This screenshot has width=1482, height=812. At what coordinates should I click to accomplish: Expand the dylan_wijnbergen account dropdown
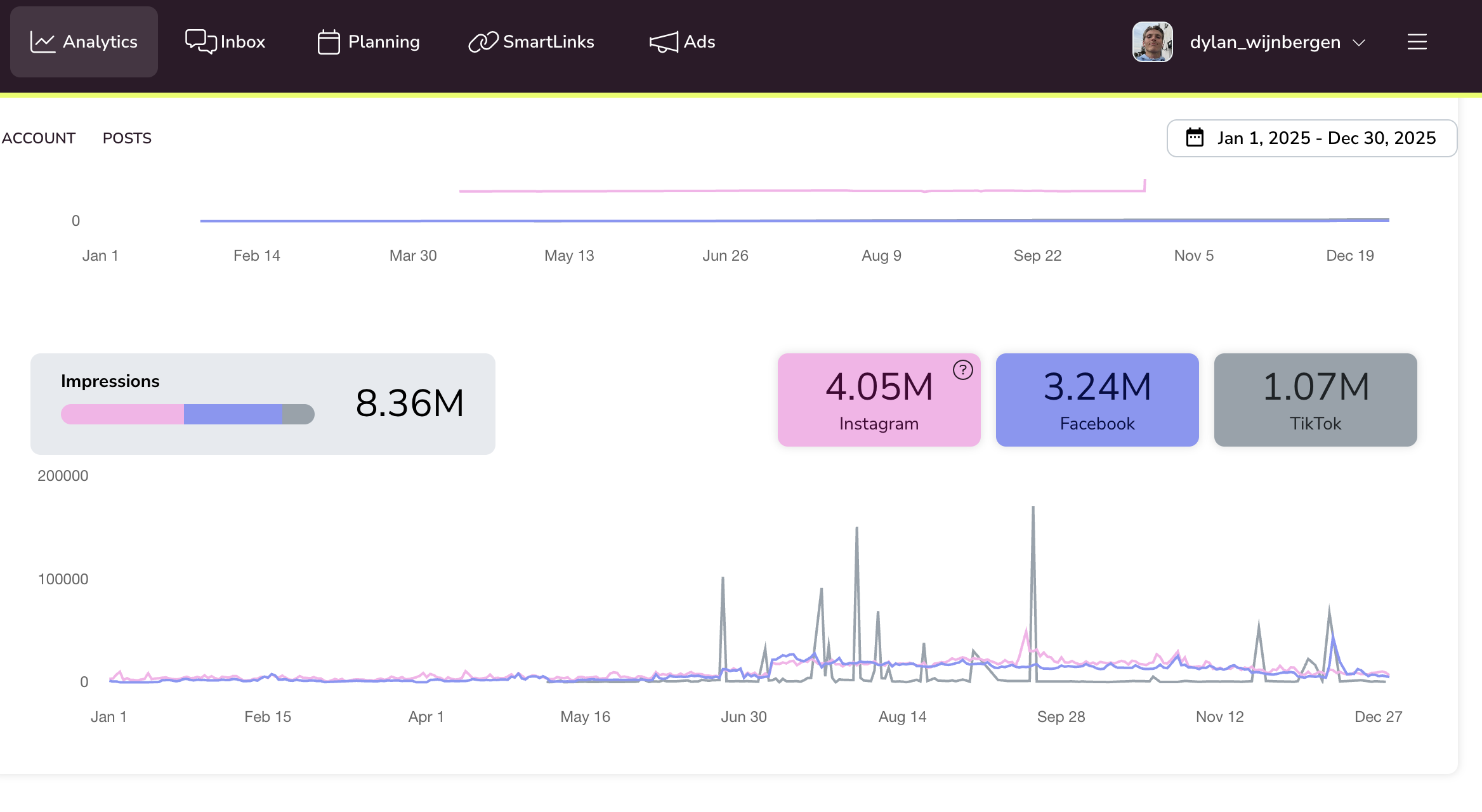tap(1359, 43)
